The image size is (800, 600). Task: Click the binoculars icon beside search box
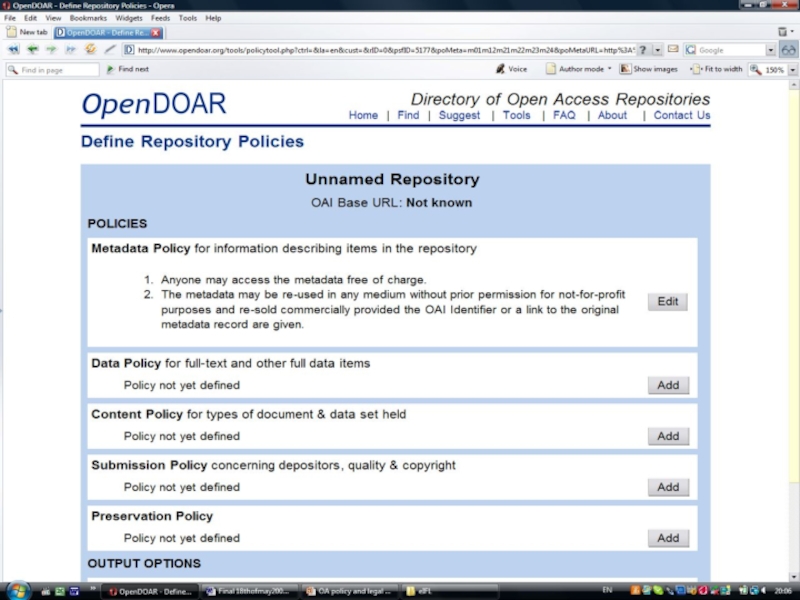[788, 50]
